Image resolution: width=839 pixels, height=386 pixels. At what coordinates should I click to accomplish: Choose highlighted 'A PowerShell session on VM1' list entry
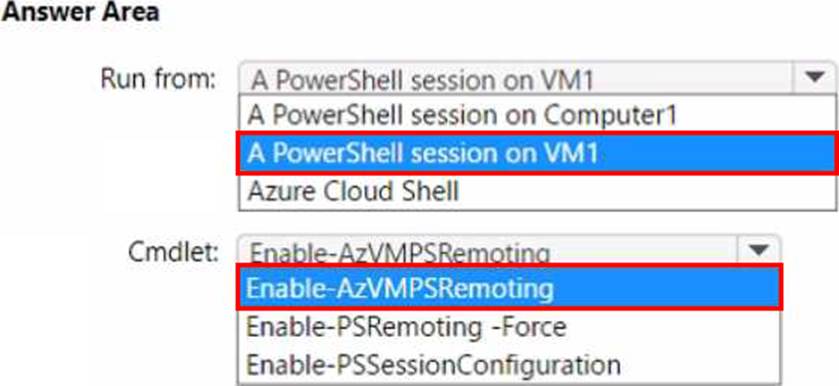[537, 153]
